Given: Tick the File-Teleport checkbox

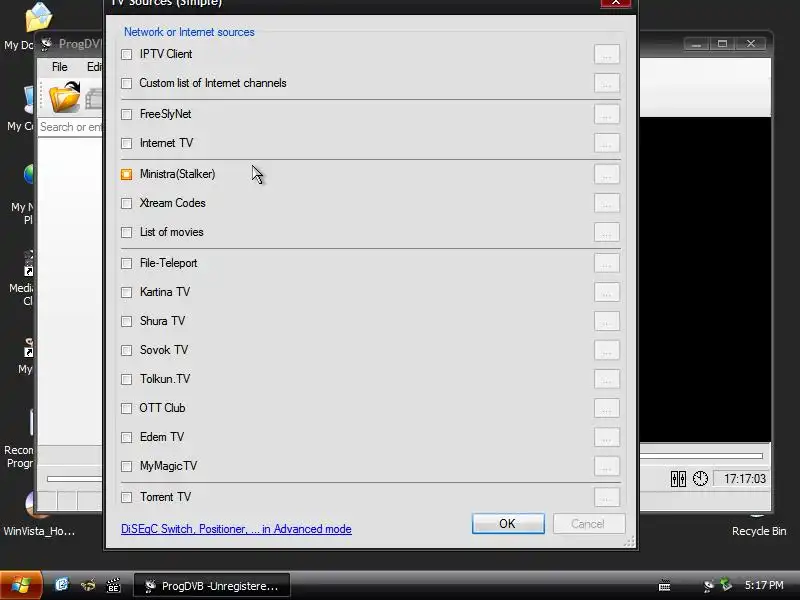Looking at the screenshot, I should point(127,263).
